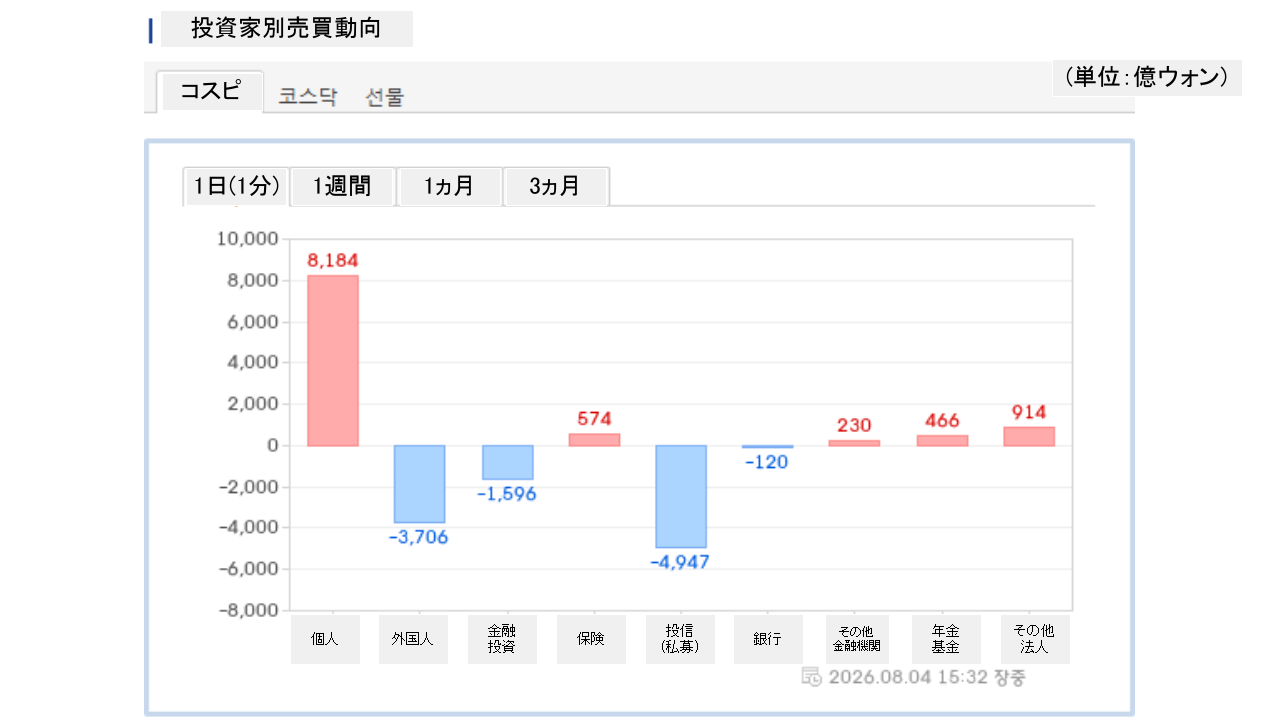Switch chart to 1ヵ月 period

(449, 186)
